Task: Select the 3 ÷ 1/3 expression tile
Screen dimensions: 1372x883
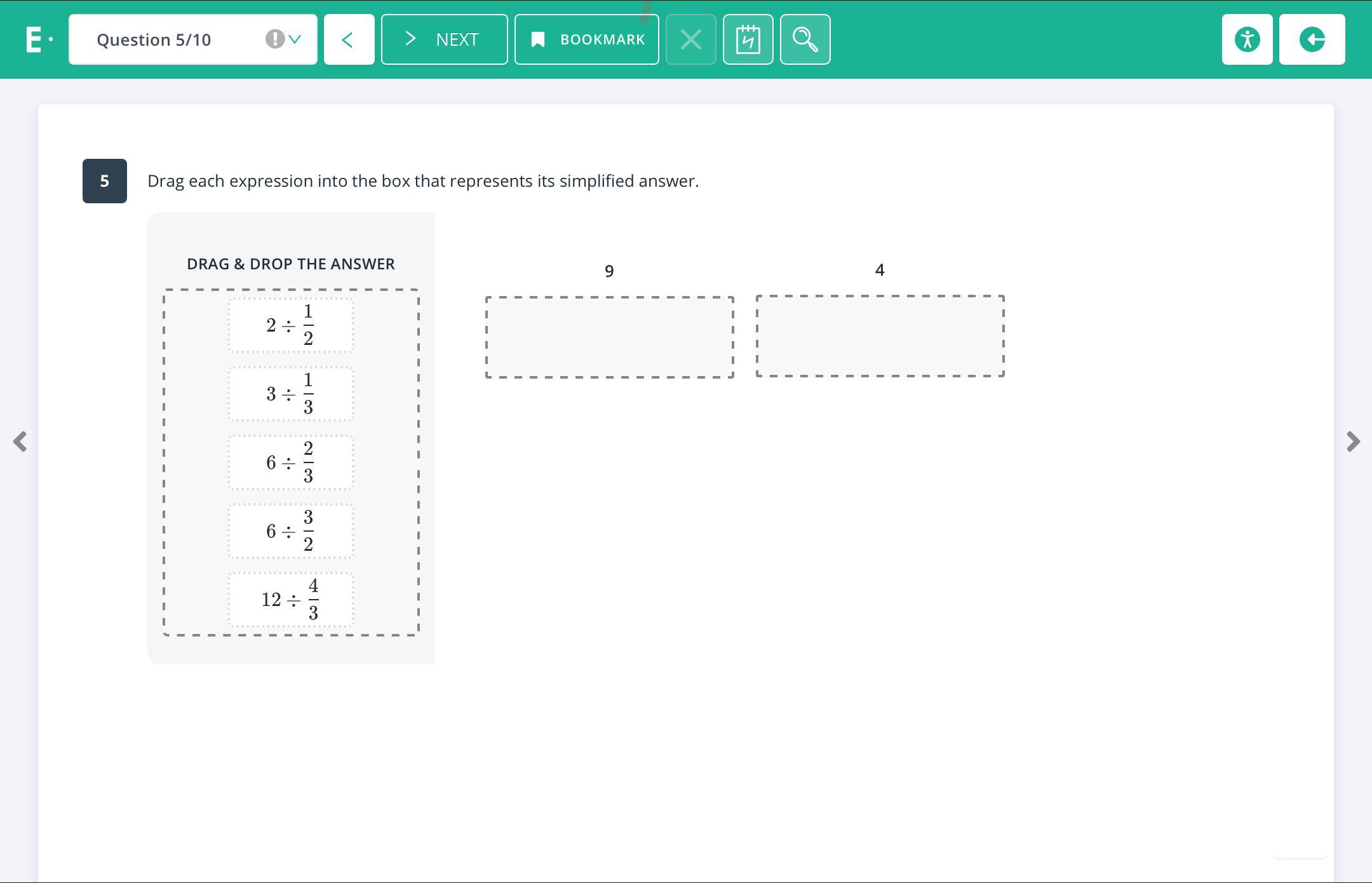Action: pos(291,394)
